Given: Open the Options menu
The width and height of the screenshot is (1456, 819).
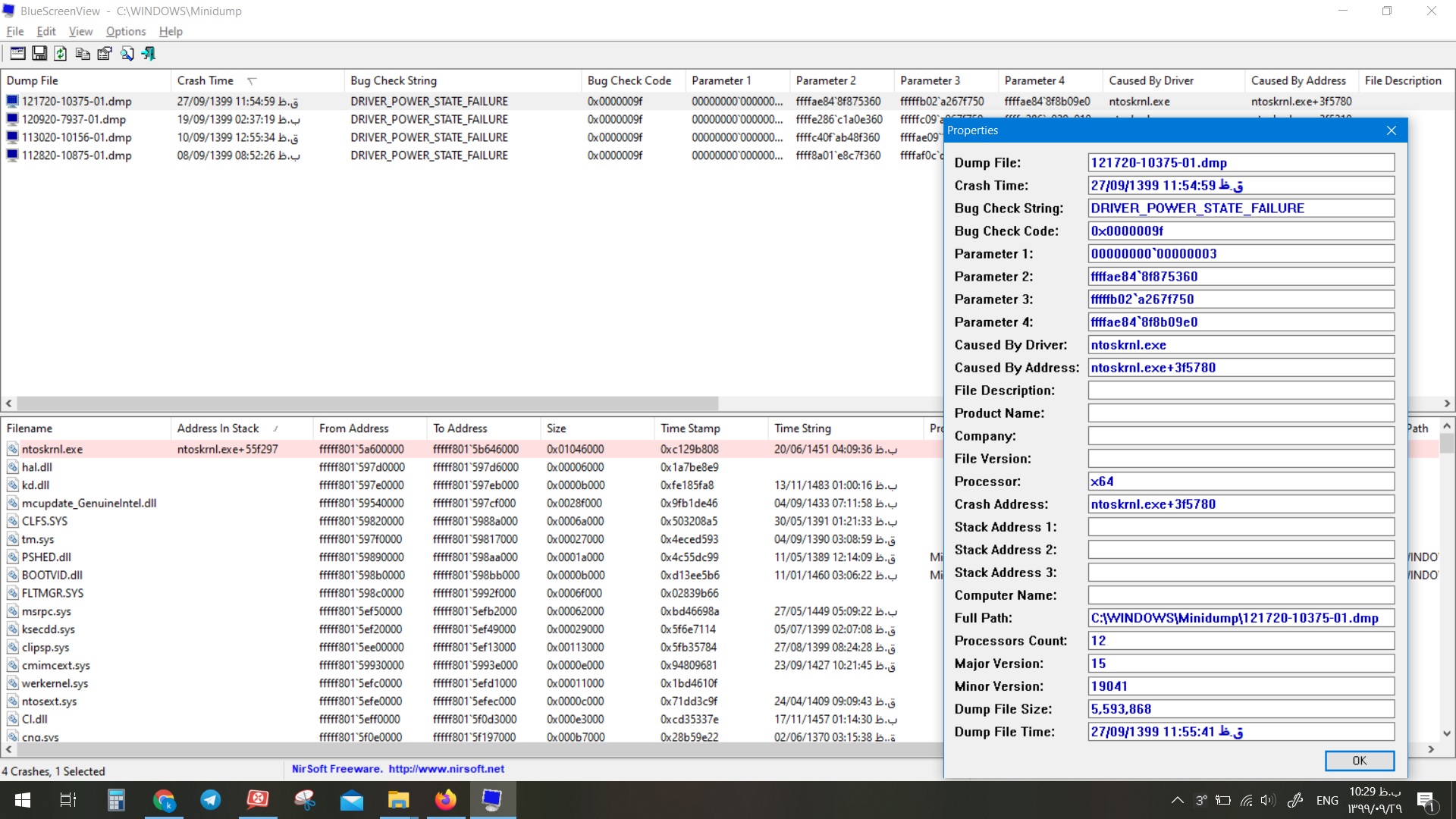Looking at the screenshot, I should click(126, 31).
